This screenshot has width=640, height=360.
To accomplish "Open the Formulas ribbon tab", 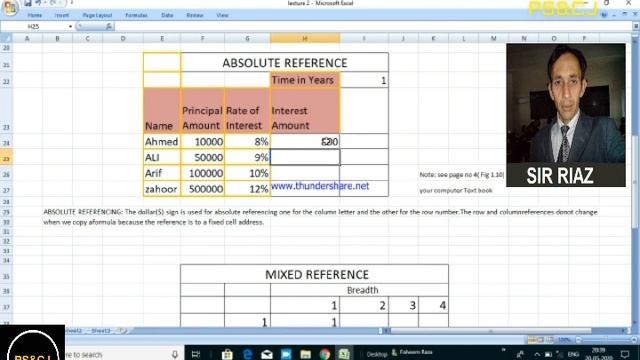I will click(x=136, y=15).
